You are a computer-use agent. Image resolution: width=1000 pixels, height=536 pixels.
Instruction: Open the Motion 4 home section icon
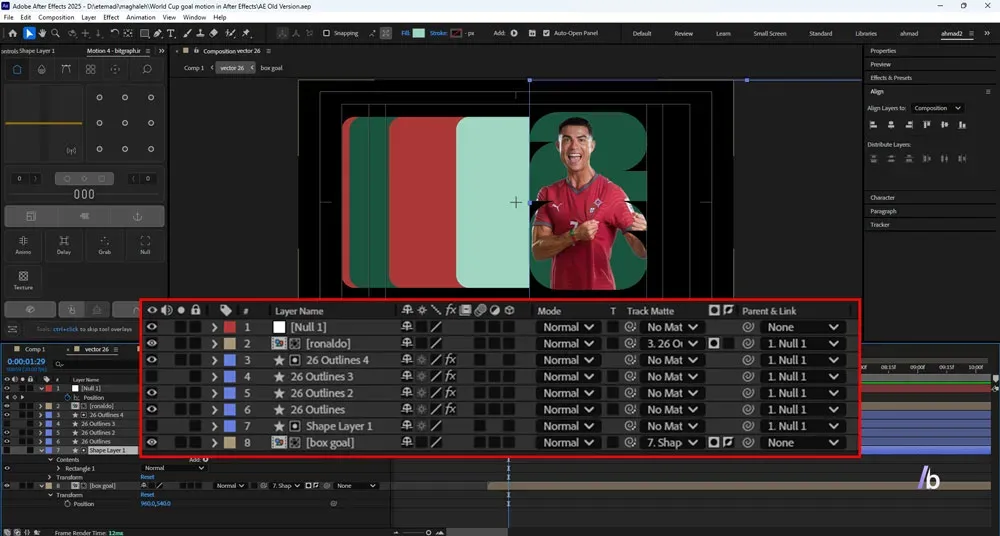pos(17,70)
